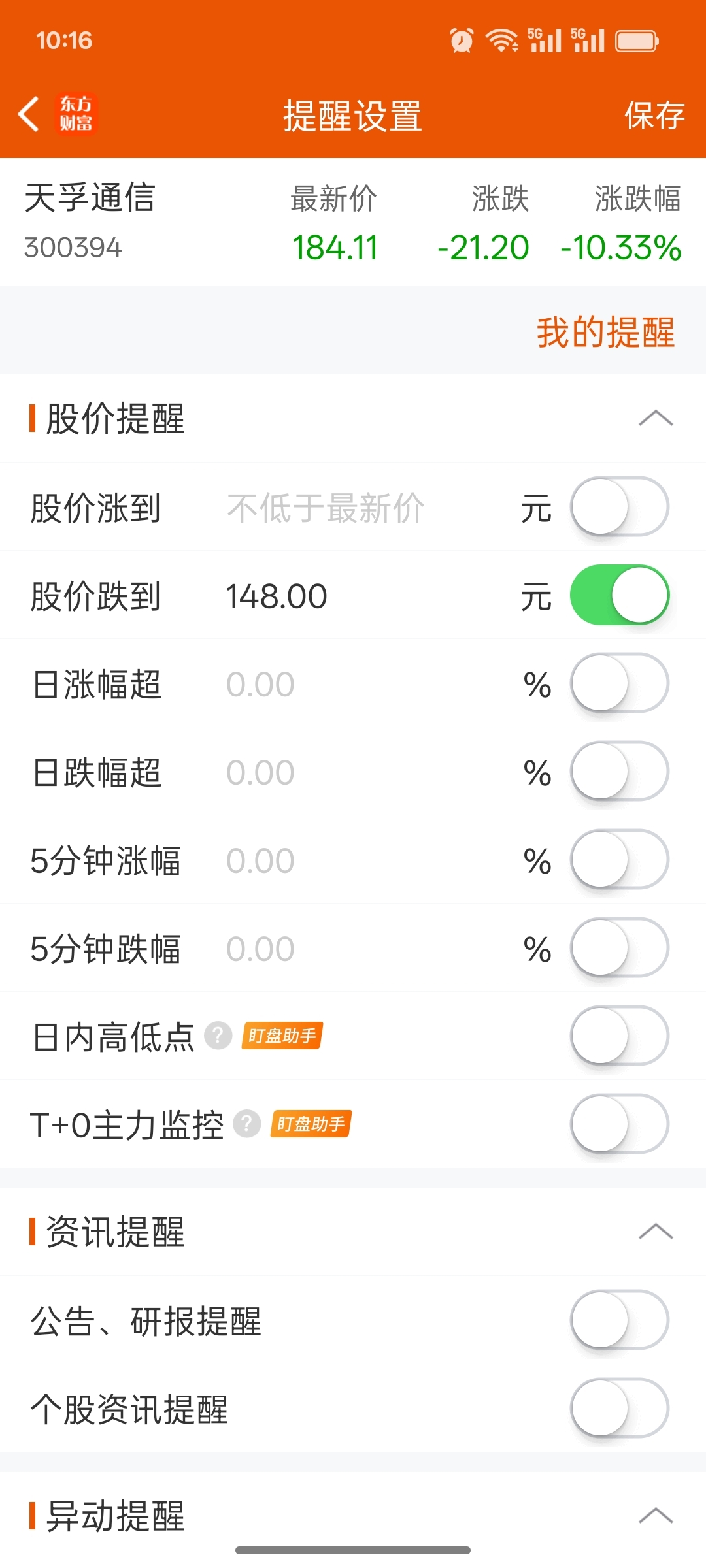Tap 盯盘助手 badge next to T+0主力监控
Screen dimensions: 706x1568
(311, 1124)
